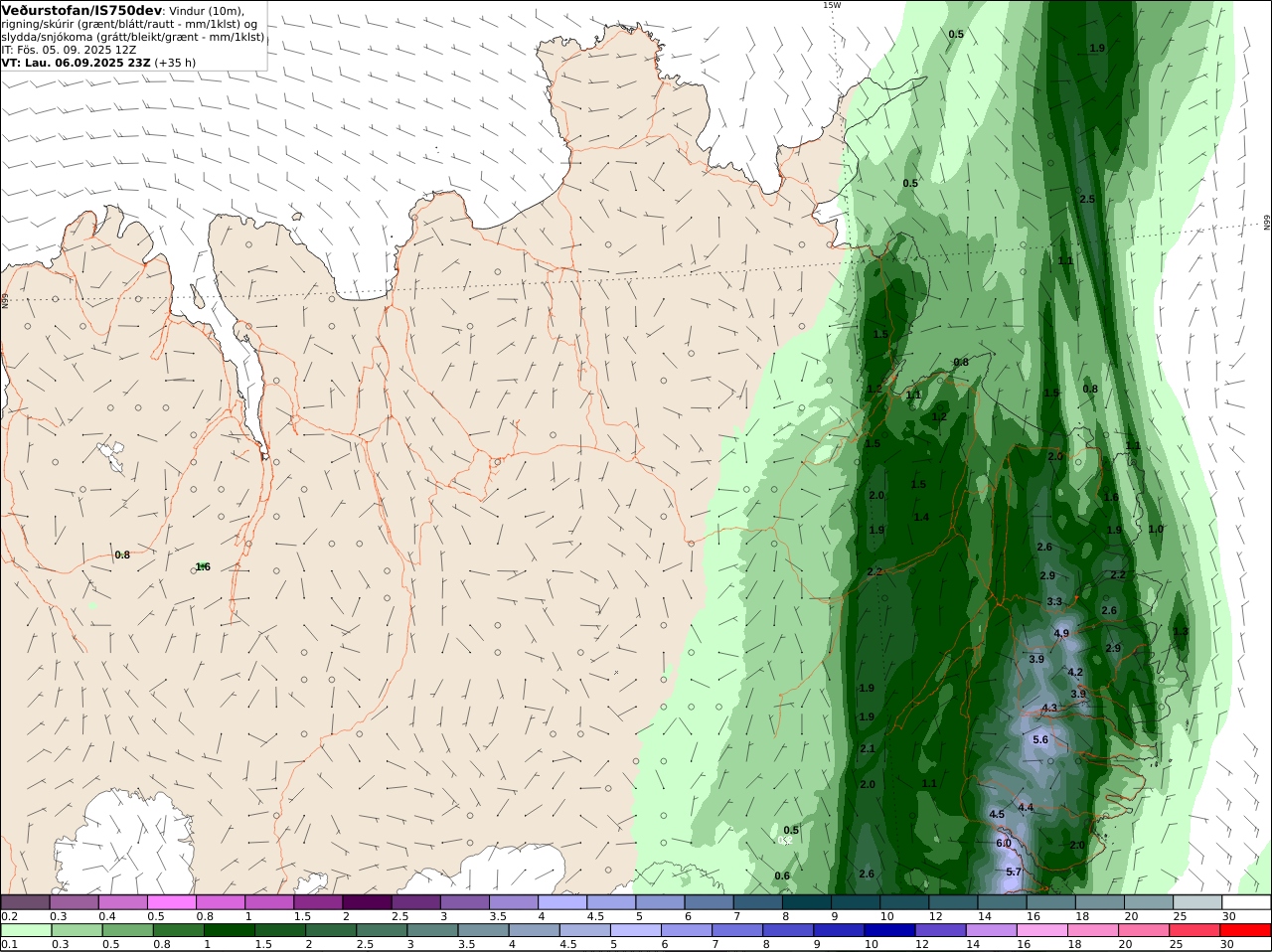Select lower legend dark blue swatch between 10 and 12

(x=889, y=930)
